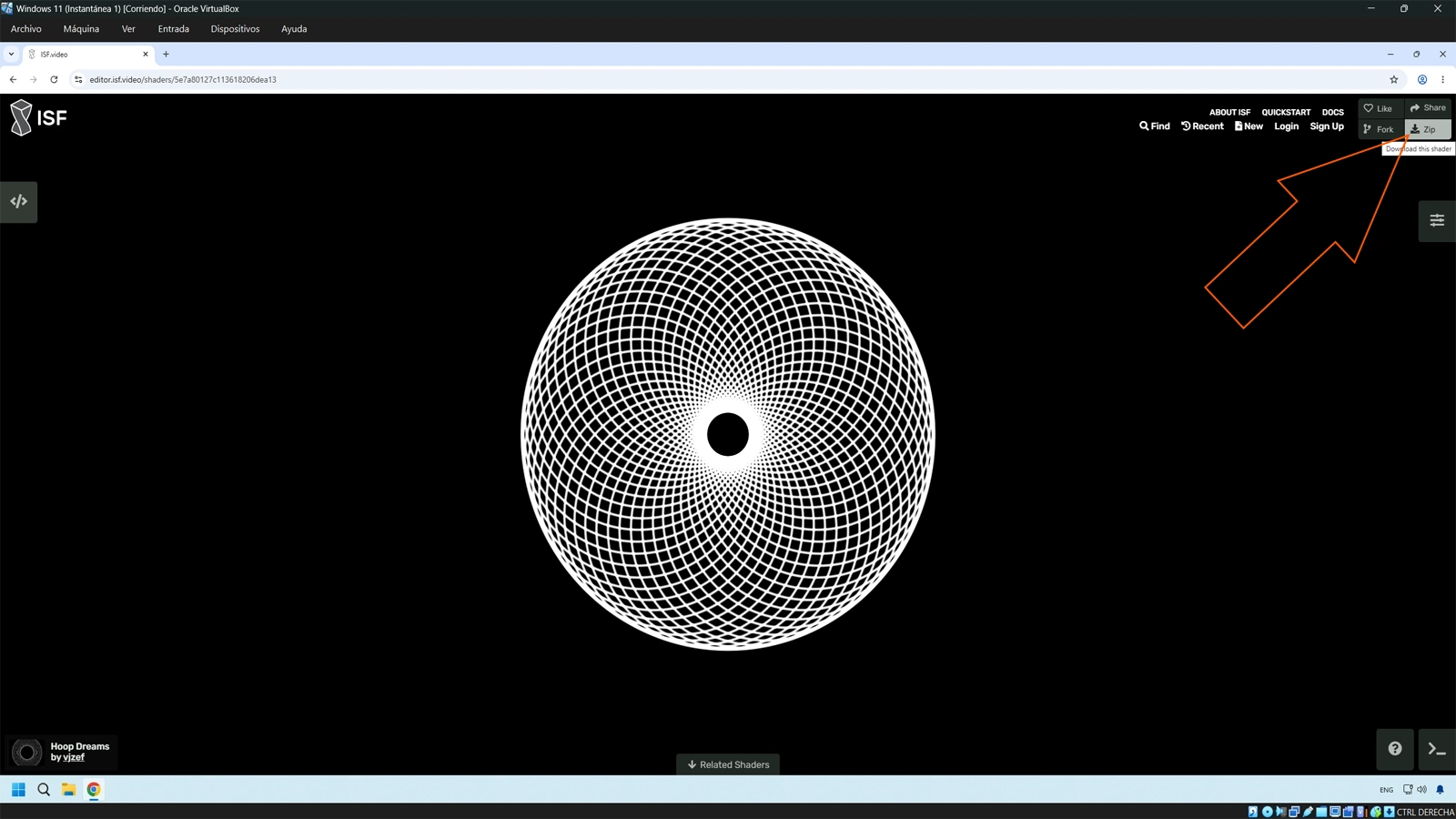Image resolution: width=1456 pixels, height=819 pixels.
Task: Reload the browser page
Action: point(54,79)
